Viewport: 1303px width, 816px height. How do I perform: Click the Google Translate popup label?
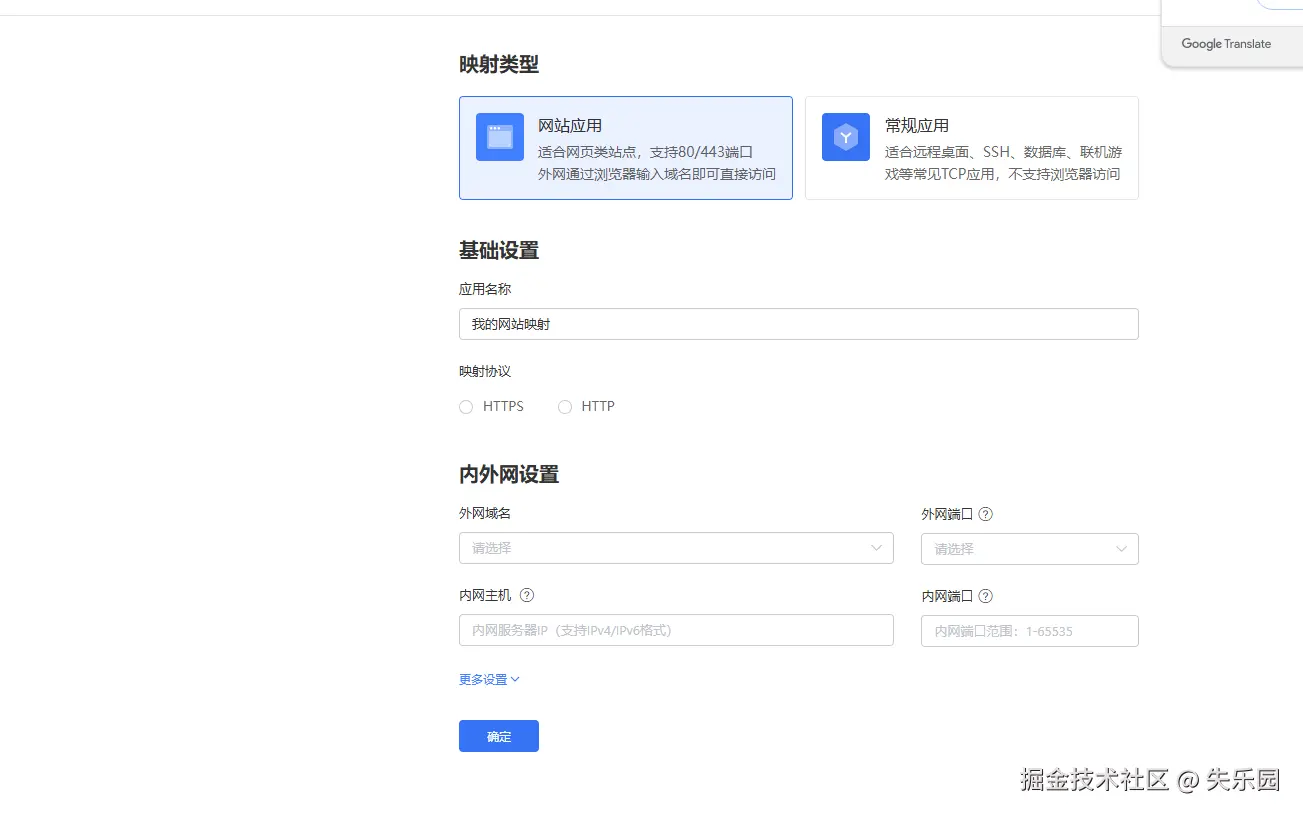pos(1226,44)
